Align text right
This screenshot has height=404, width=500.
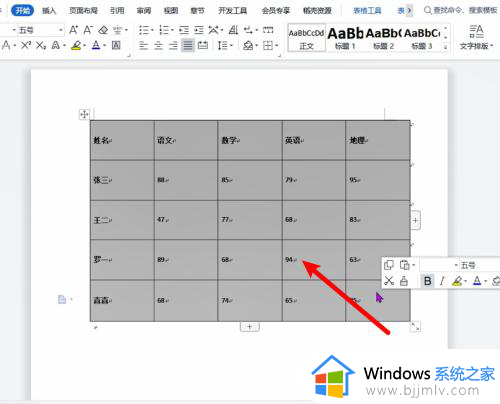173,45
